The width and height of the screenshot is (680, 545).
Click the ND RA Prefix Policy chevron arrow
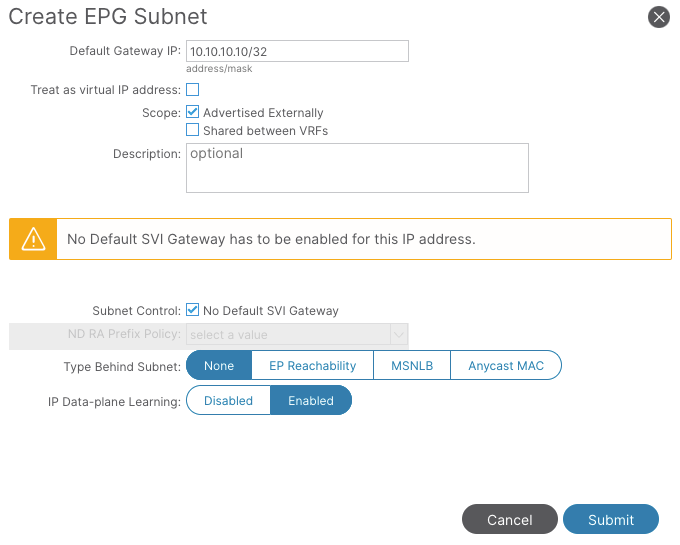[x=399, y=335]
